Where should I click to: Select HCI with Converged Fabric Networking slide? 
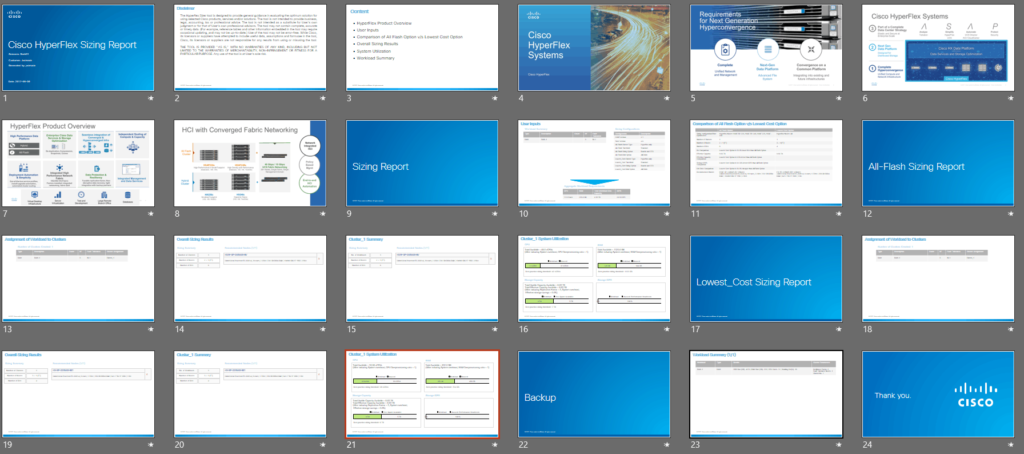(x=250, y=163)
